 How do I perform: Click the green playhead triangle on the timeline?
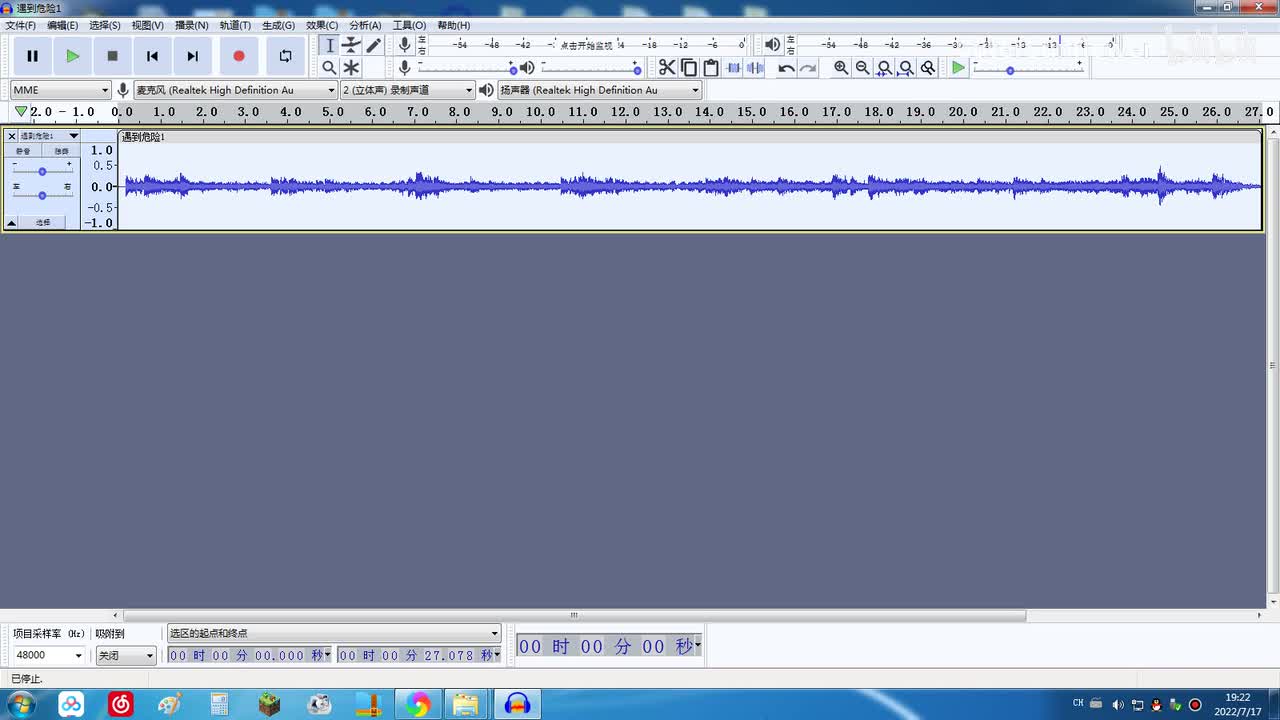tap(20, 111)
